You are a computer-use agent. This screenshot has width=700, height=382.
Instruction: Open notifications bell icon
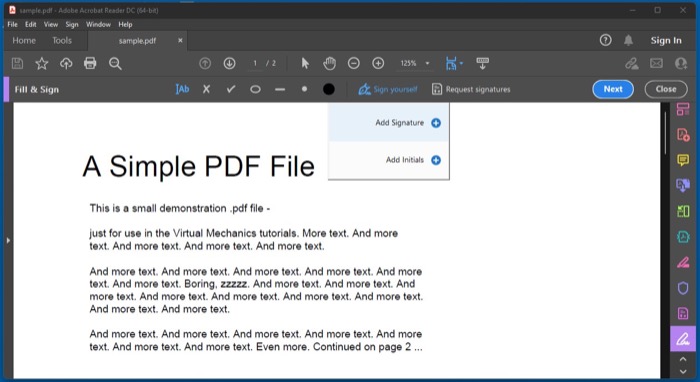click(629, 40)
